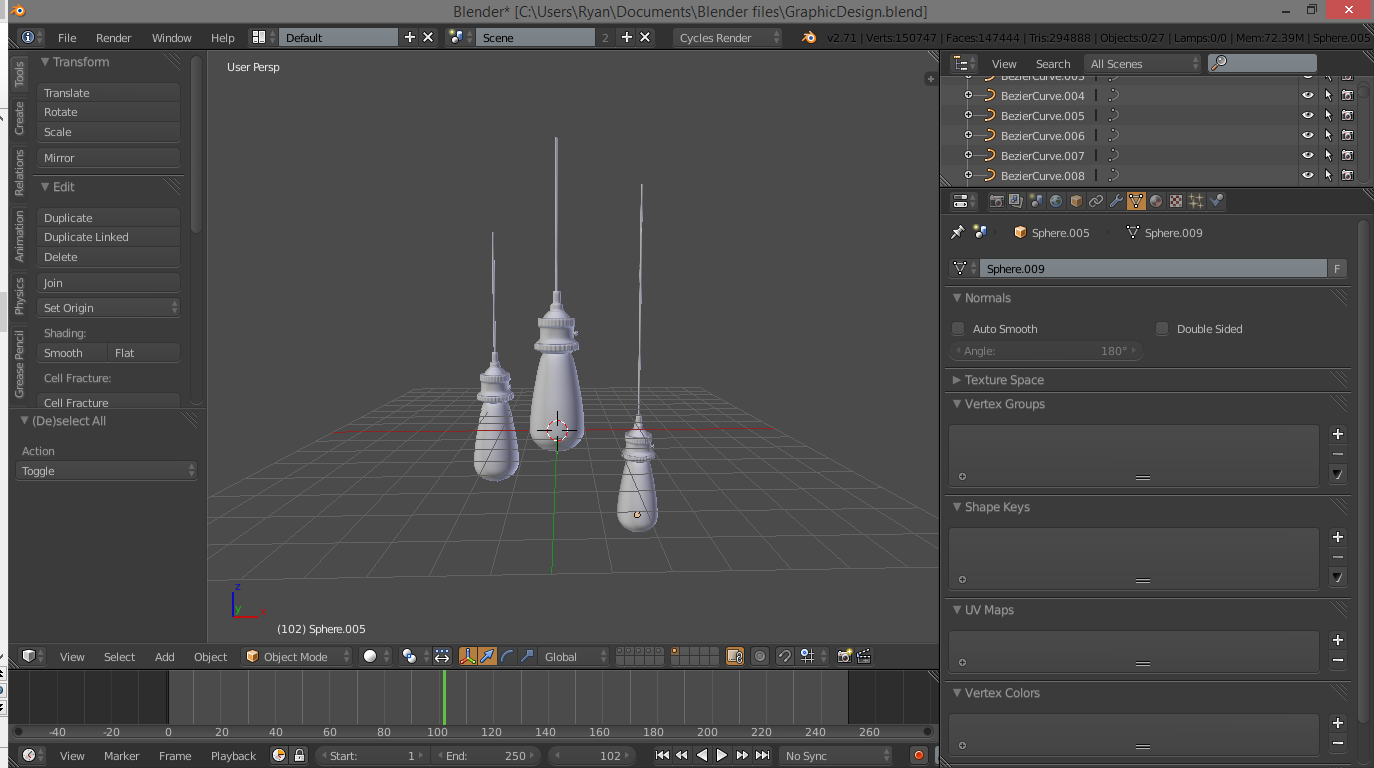Toggle renderability of BezierCurve.007 camera icon

(x=1347, y=156)
